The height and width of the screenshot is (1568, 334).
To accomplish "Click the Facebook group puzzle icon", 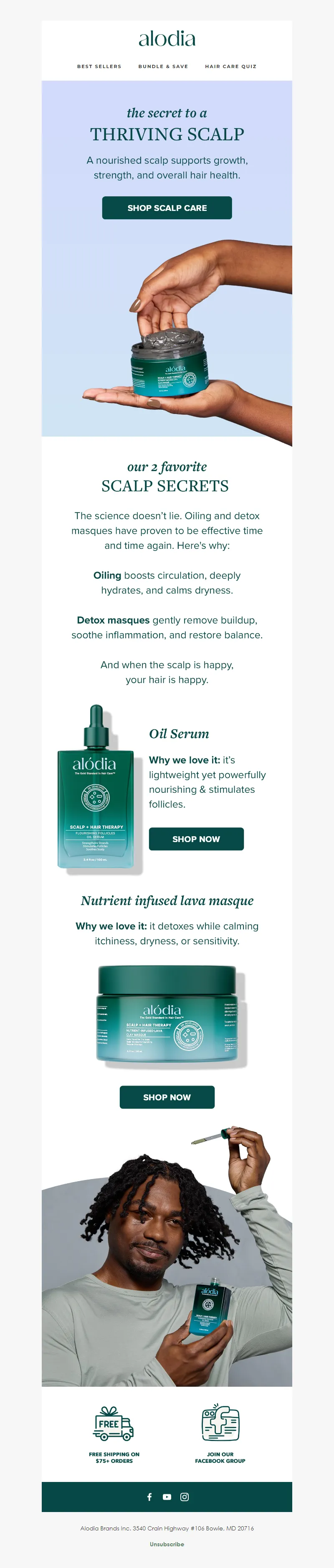I will point(220,1423).
